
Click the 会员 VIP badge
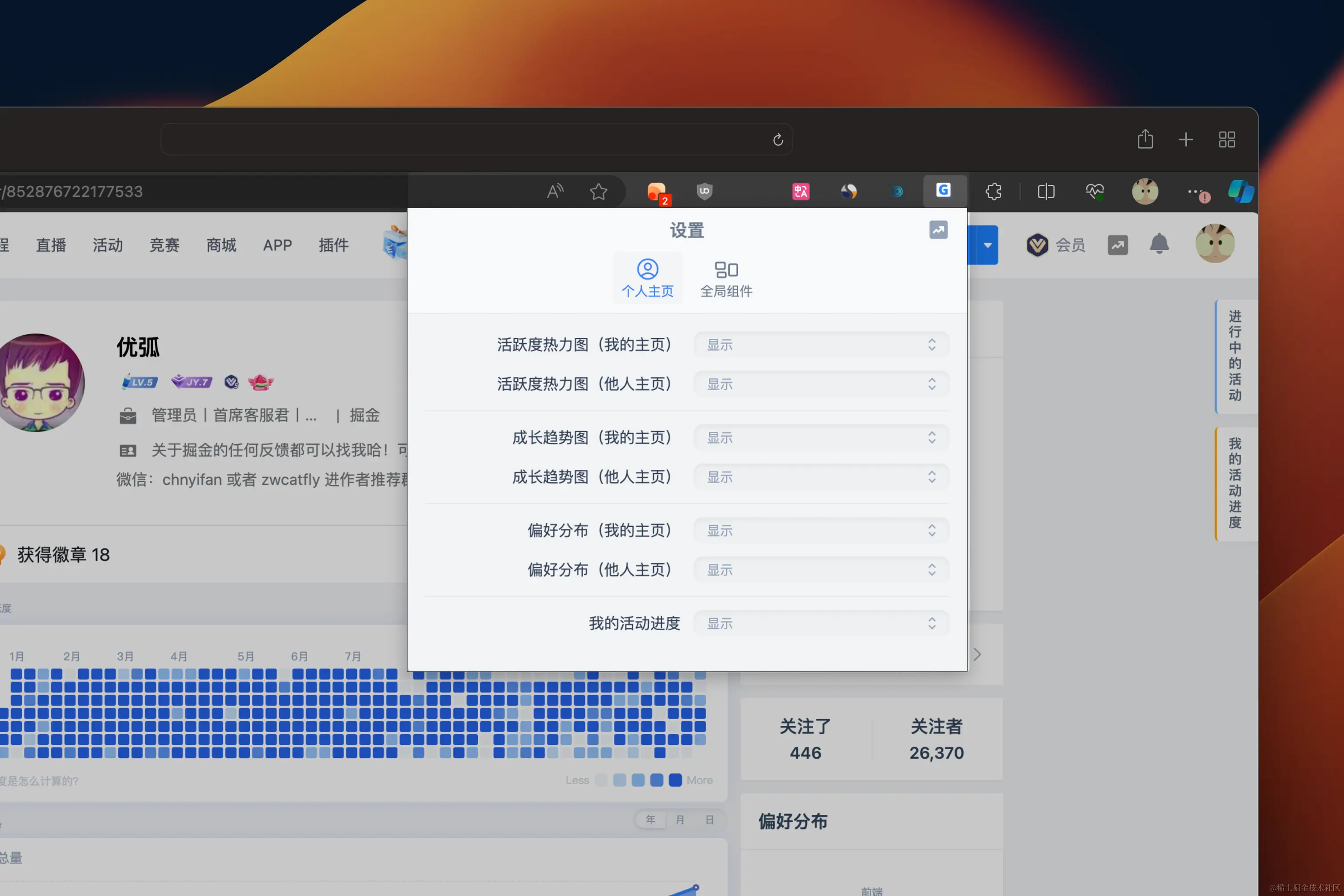1056,245
